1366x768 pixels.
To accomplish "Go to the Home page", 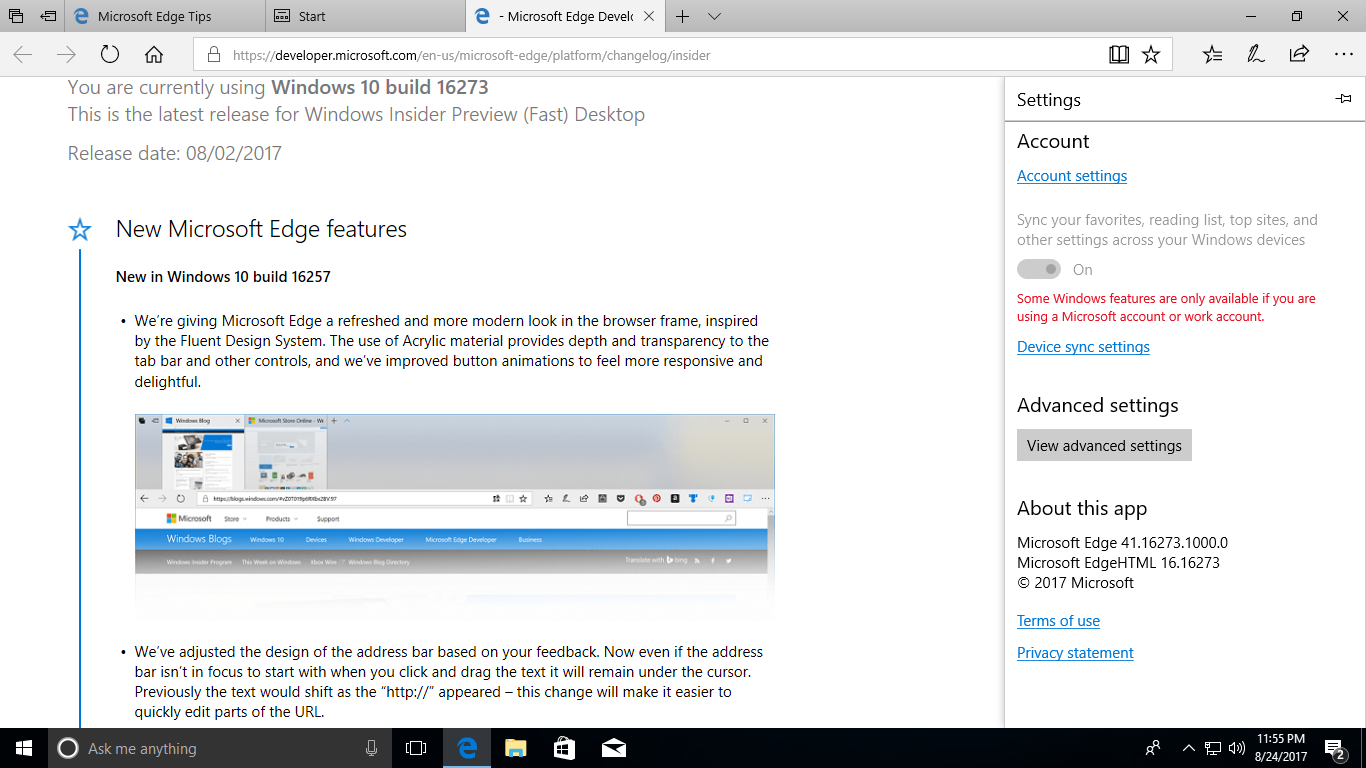I will point(153,55).
